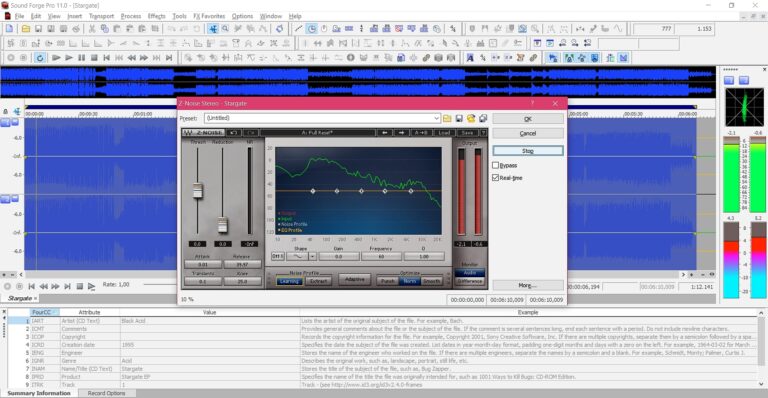Click the EQ Shape curve selector

[x=298, y=257]
